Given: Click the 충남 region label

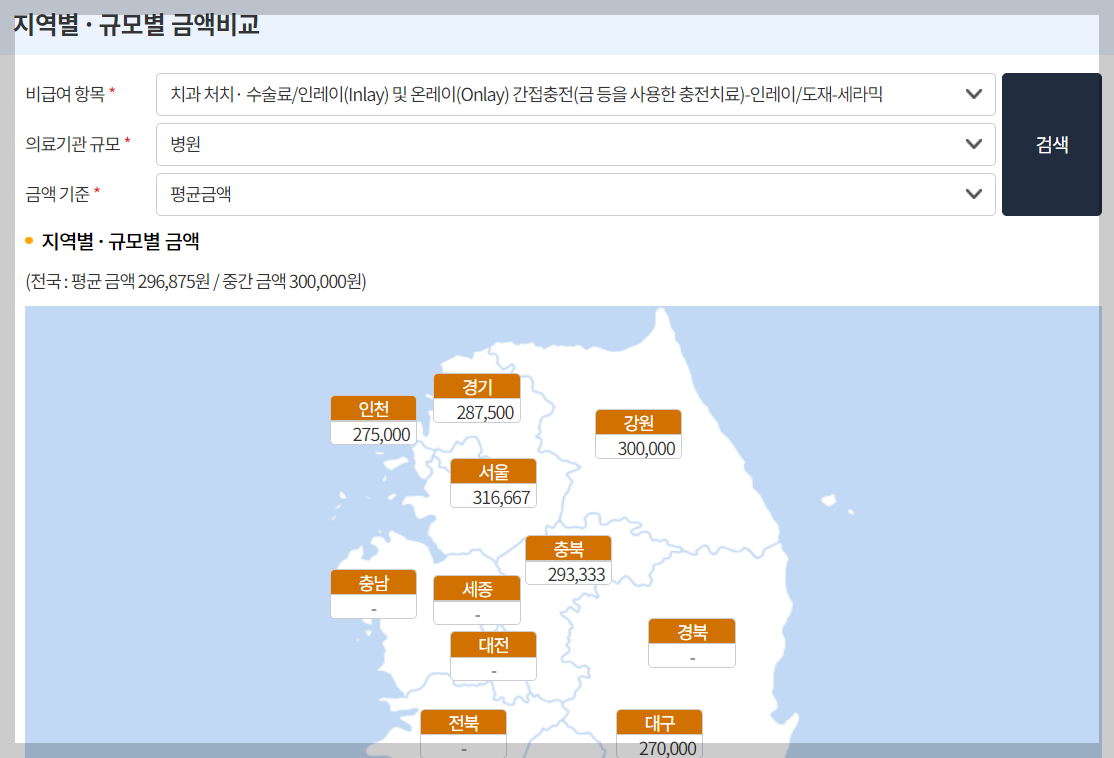Looking at the screenshot, I should coord(373,594).
